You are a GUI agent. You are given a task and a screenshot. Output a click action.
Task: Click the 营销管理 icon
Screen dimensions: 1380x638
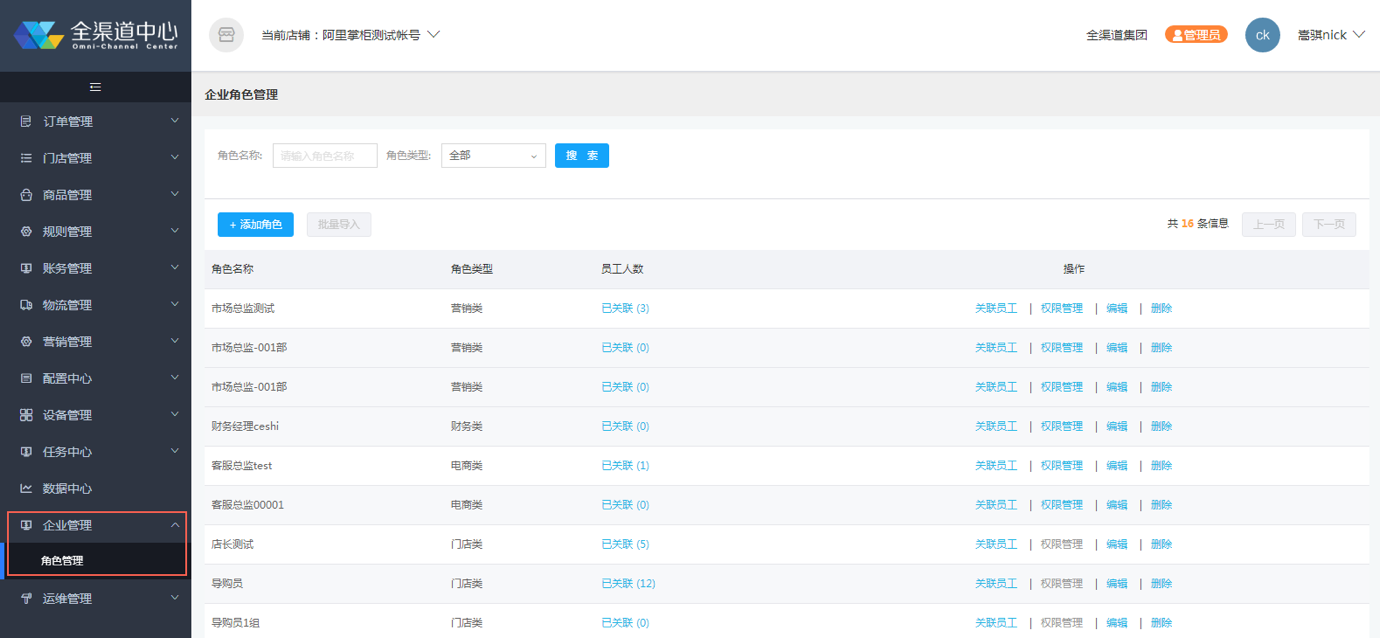coord(27,341)
